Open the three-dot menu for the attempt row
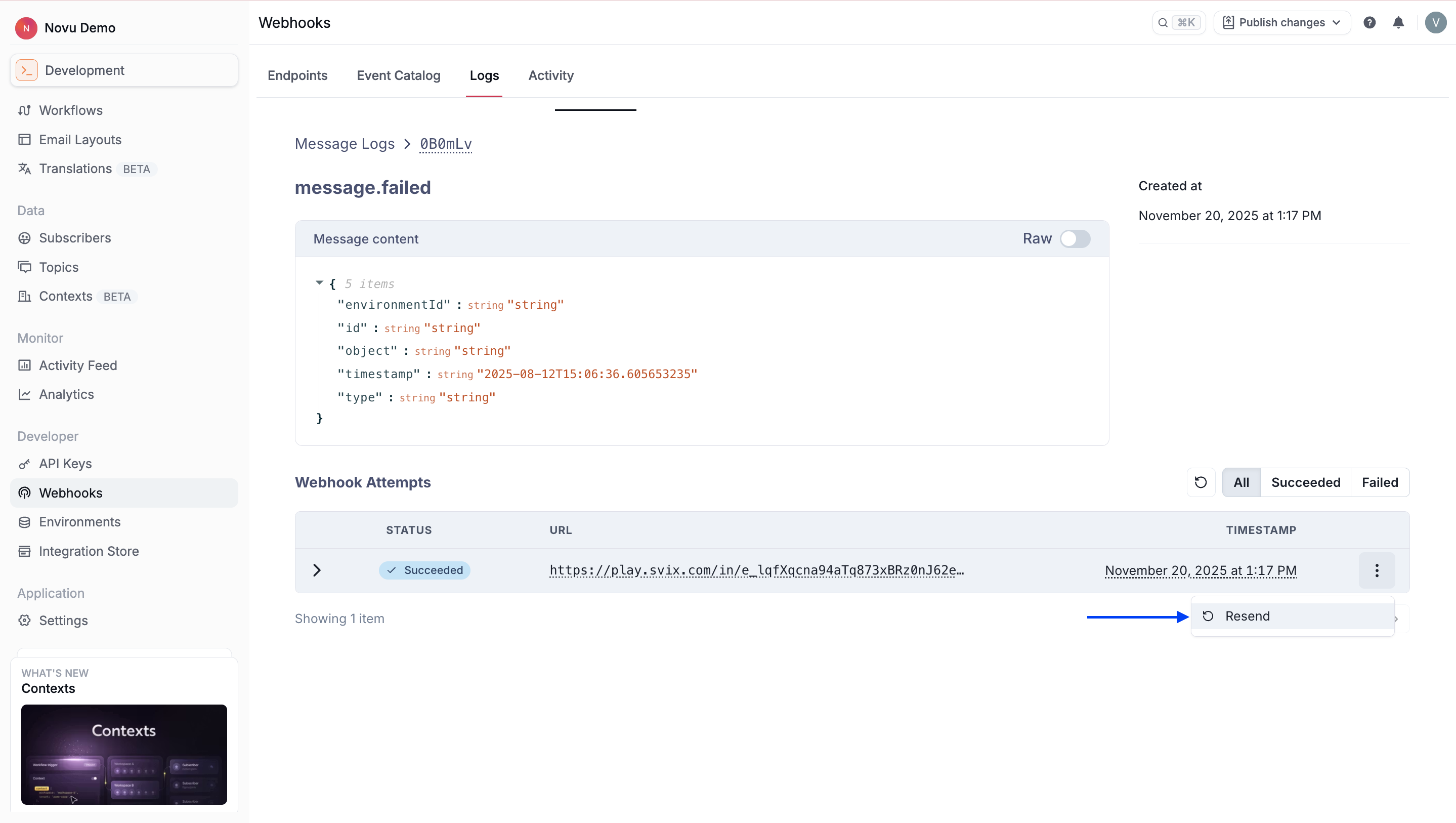This screenshot has height=823, width=1456. (1376, 570)
